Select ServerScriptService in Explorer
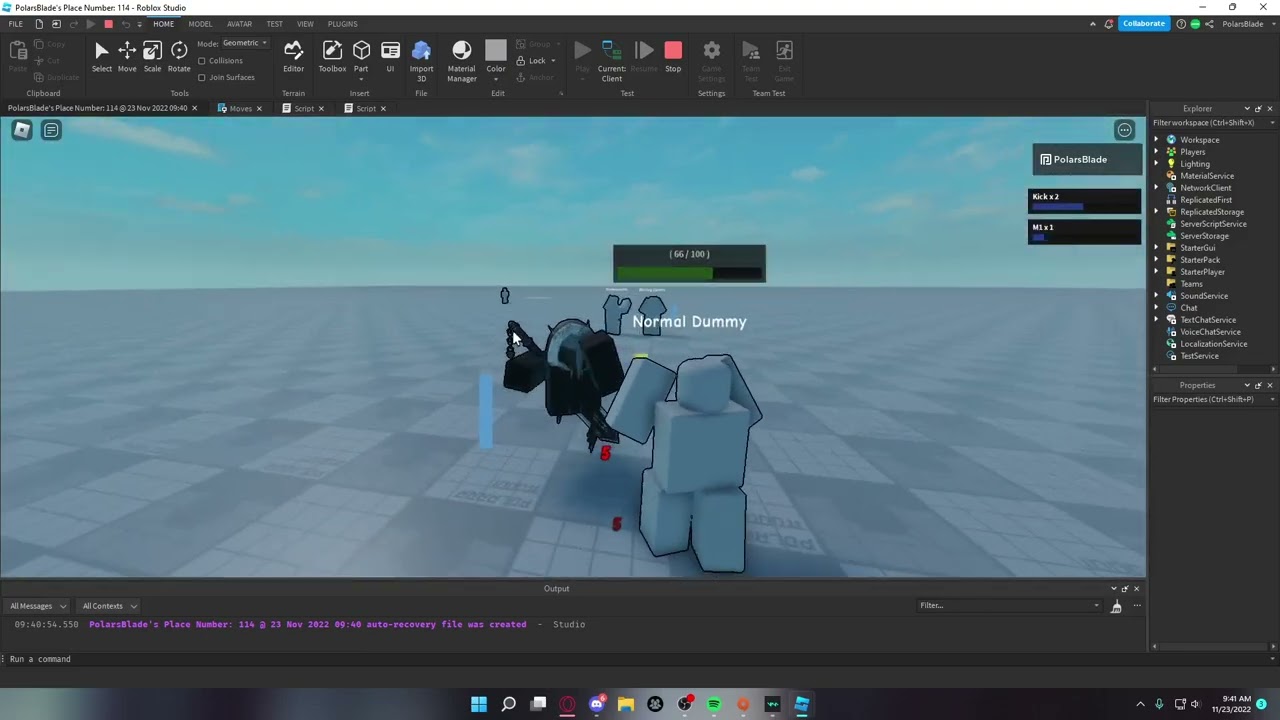 (1213, 224)
